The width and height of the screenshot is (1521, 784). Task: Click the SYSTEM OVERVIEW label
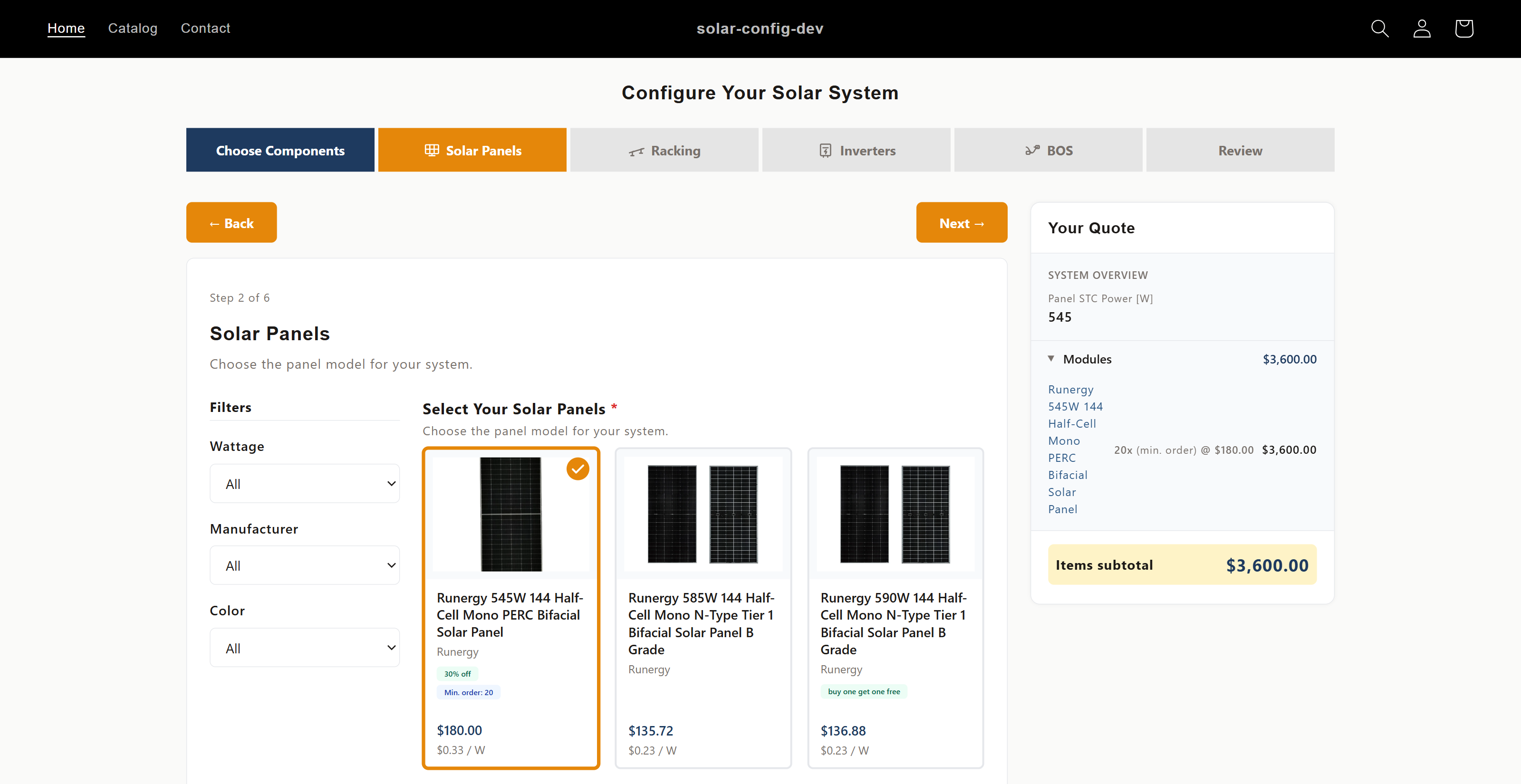(1097, 275)
